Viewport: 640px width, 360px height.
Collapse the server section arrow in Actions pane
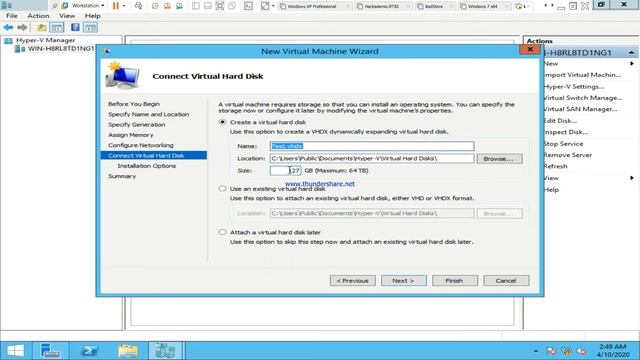(631, 53)
